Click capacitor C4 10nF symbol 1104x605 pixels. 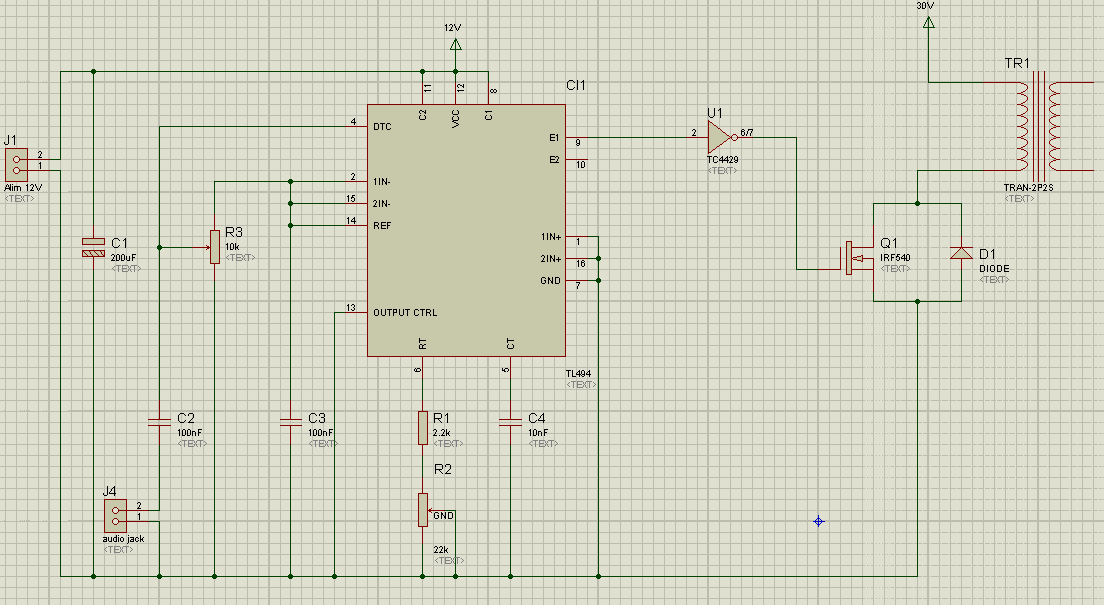510,422
